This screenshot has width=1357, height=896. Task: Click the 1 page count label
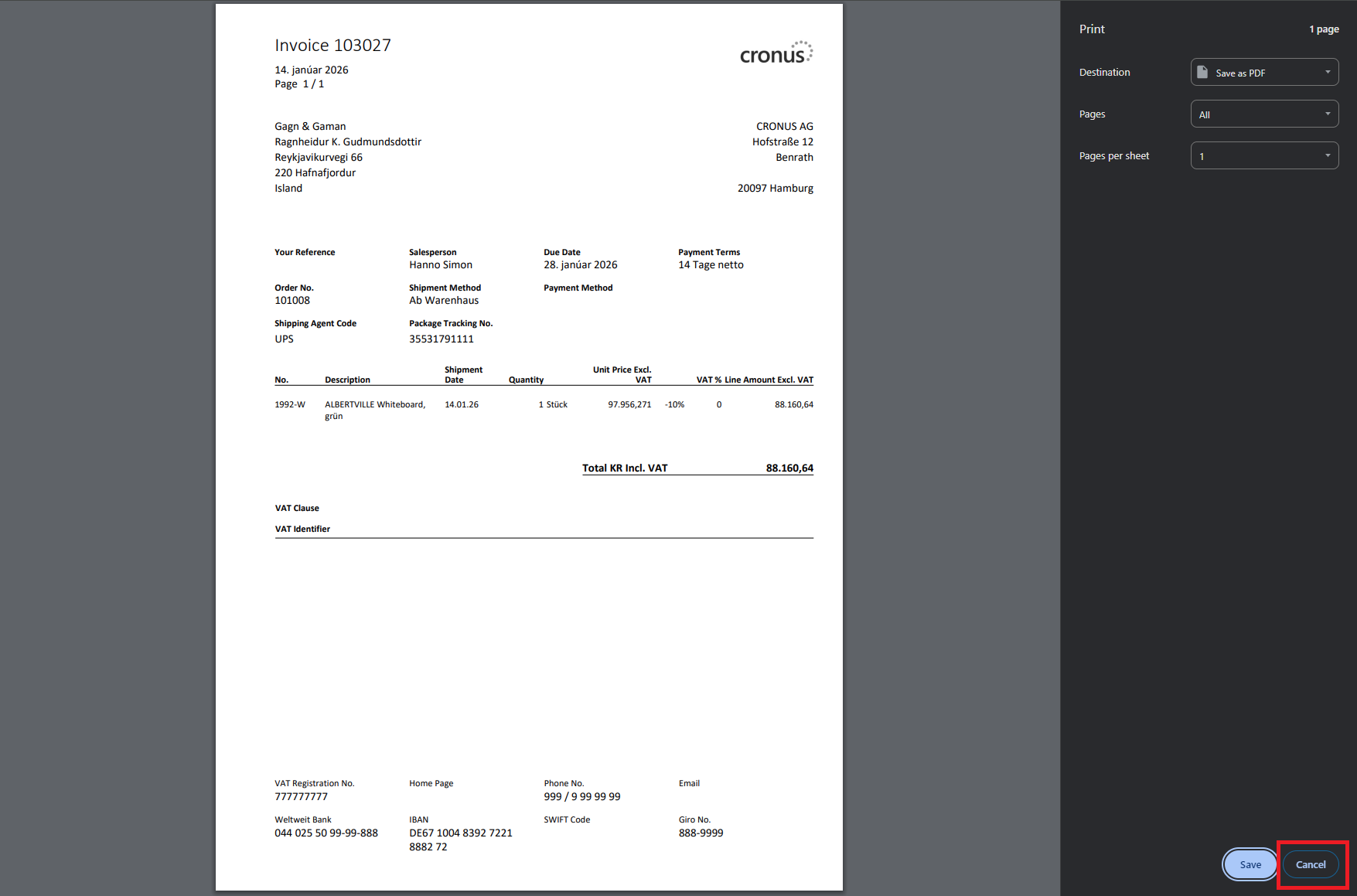point(1324,29)
